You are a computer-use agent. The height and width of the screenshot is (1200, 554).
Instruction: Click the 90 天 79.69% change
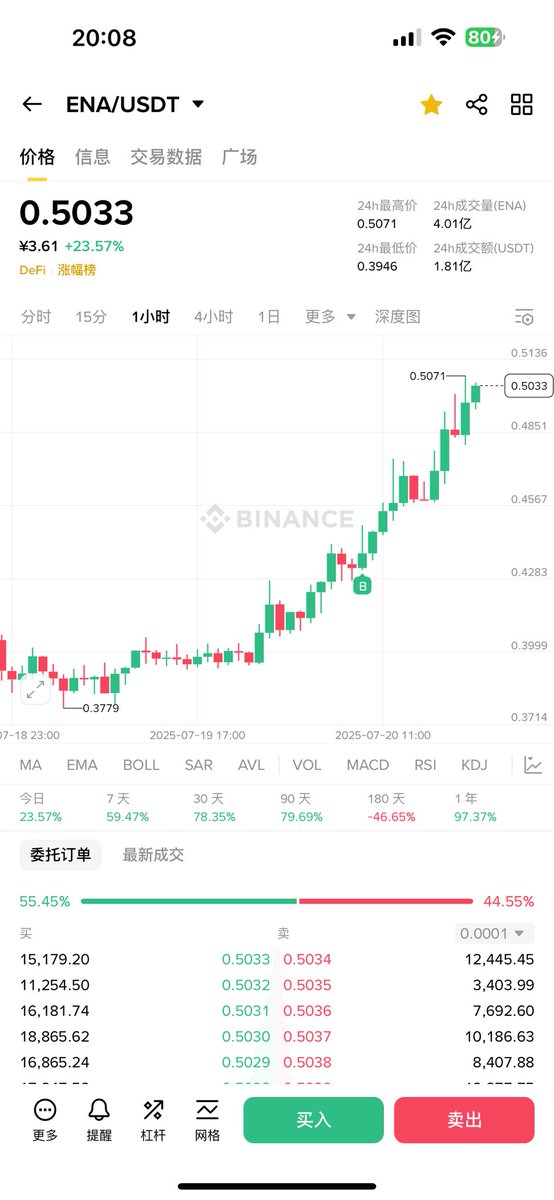click(301, 808)
